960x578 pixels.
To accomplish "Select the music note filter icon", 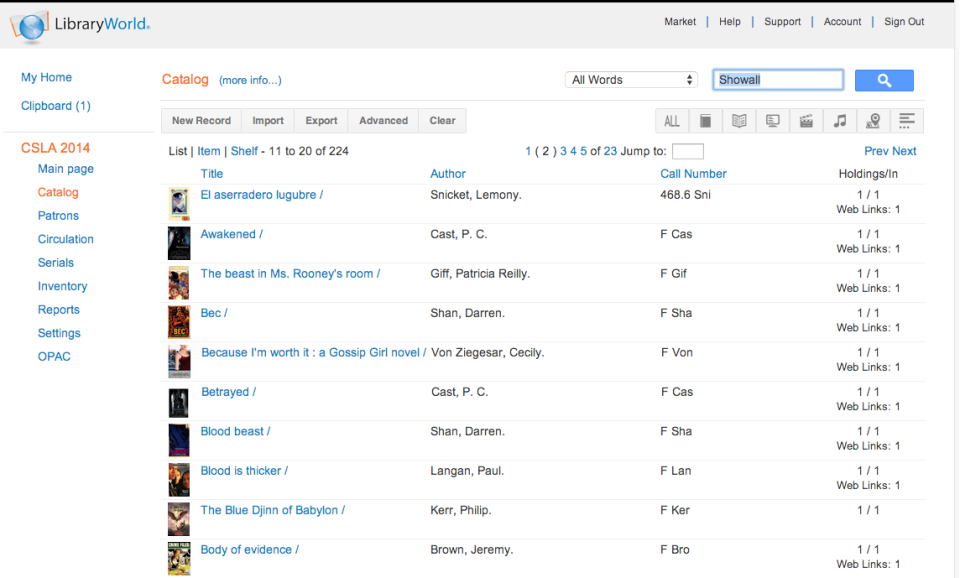I will pos(839,120).
